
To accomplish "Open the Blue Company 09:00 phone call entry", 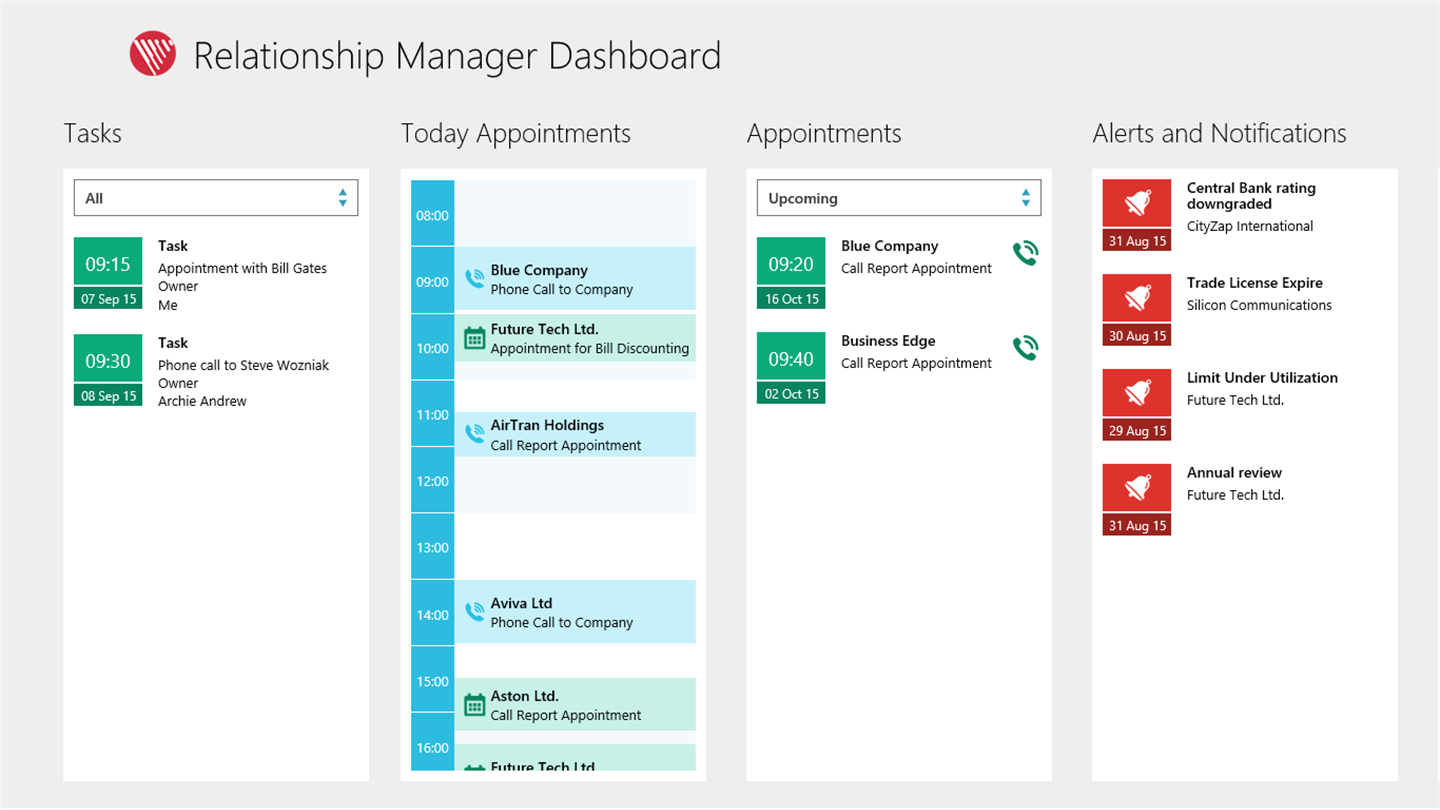I will pyautogui.click(x=575, y=279).
